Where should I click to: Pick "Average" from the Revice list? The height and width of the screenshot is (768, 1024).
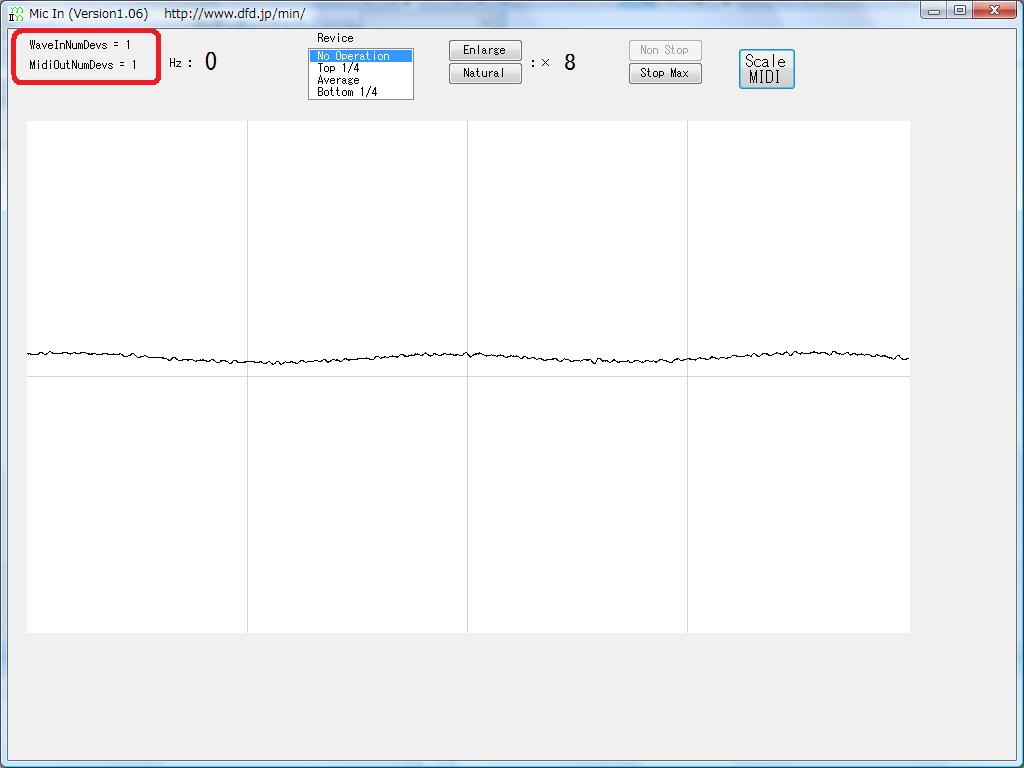click(338, 80)
